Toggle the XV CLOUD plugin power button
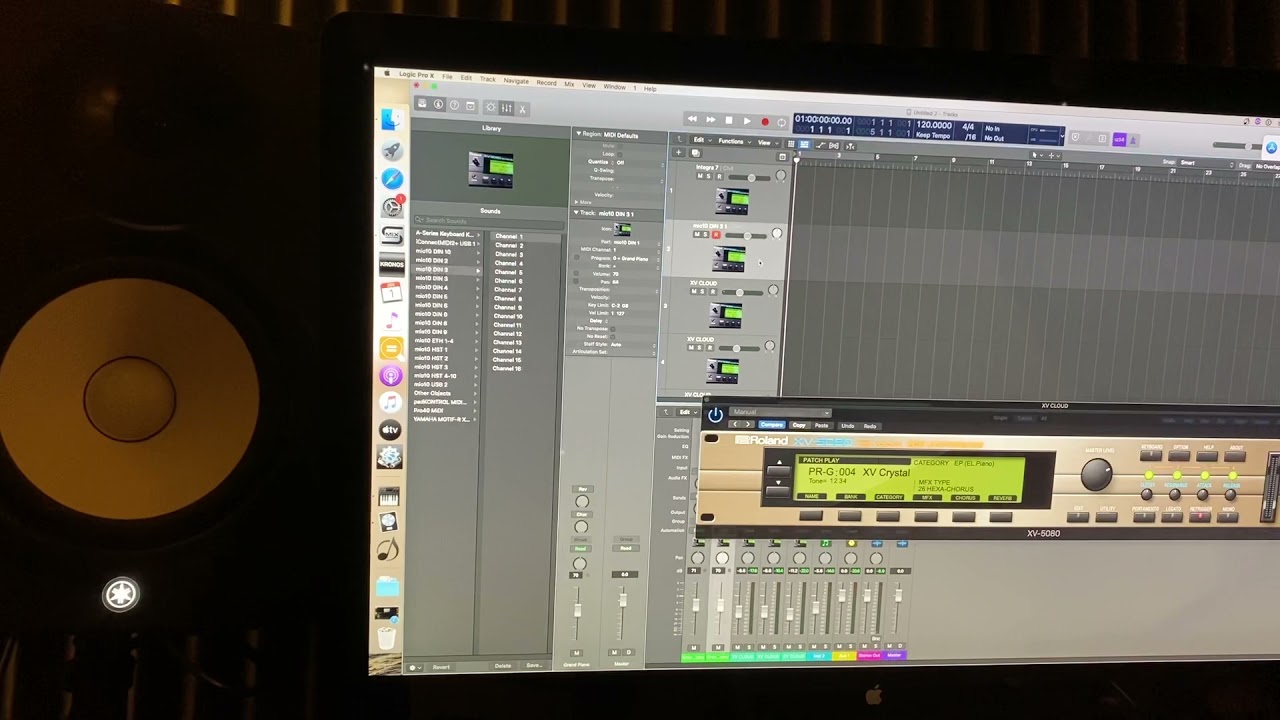The width and height of the screenshot is (1280, 720). coord(715,415)
